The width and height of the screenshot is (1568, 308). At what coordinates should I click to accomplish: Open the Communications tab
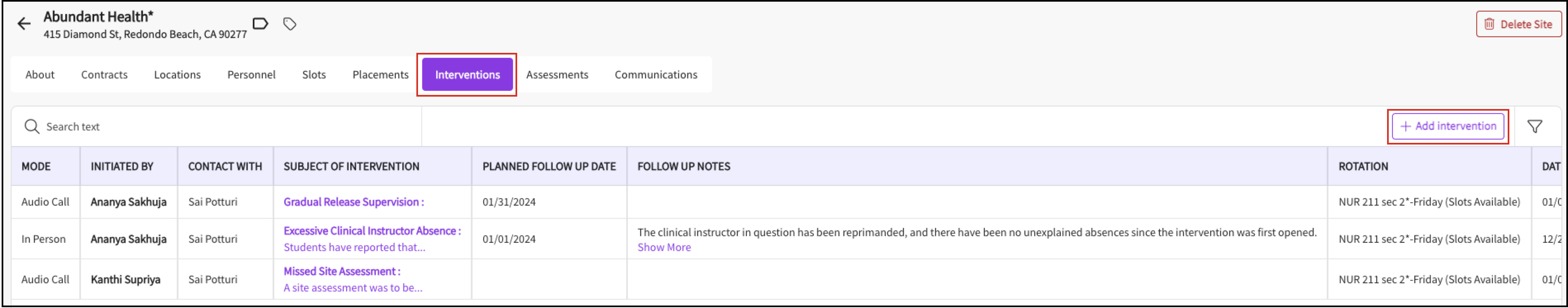[656, 75]
